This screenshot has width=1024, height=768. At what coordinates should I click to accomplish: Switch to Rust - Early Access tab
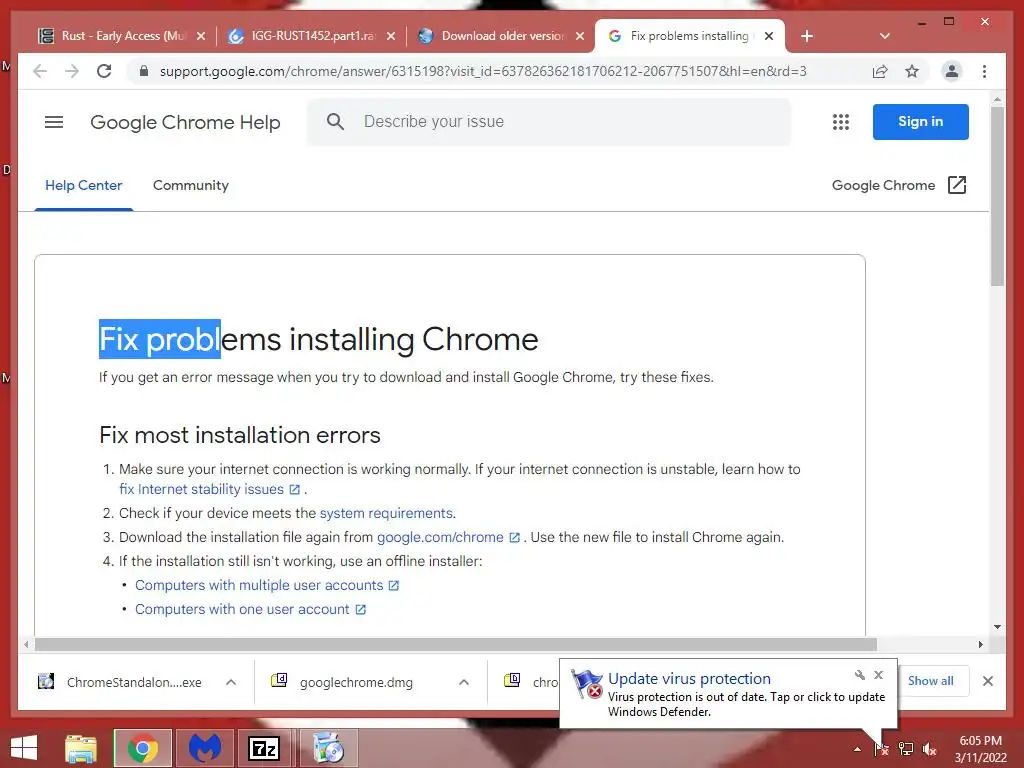(121, 36)
